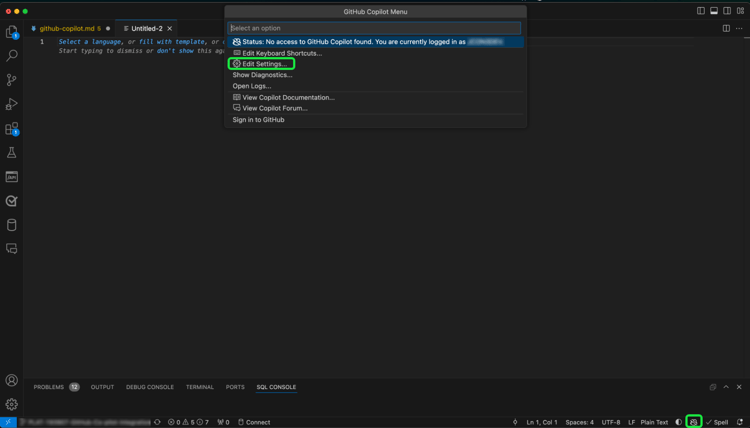Change indentation via Spaces: 4
This screenshot has width=750, height=428.
(579, 422)
